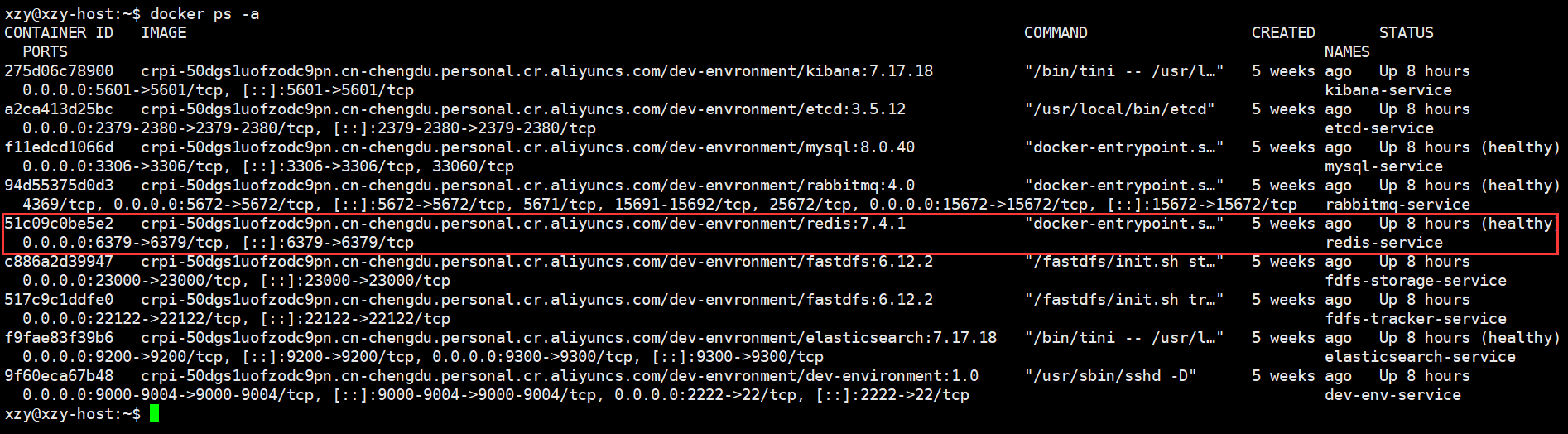
Task: Select the NAMES header label
Action: click(x=1347, y=52)
